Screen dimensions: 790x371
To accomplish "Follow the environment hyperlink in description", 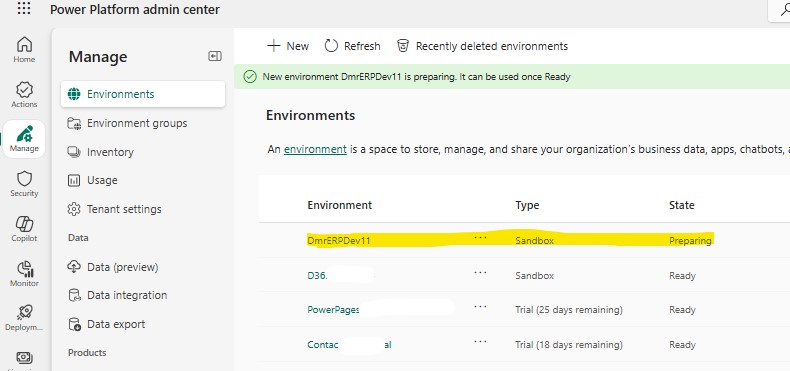I will pyautogui.click(x=315, y=149).
